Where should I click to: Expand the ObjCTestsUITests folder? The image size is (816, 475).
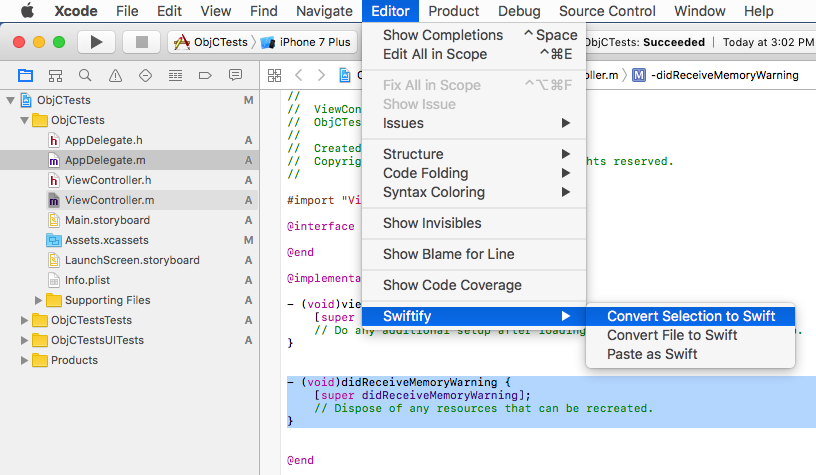(24, 340)
